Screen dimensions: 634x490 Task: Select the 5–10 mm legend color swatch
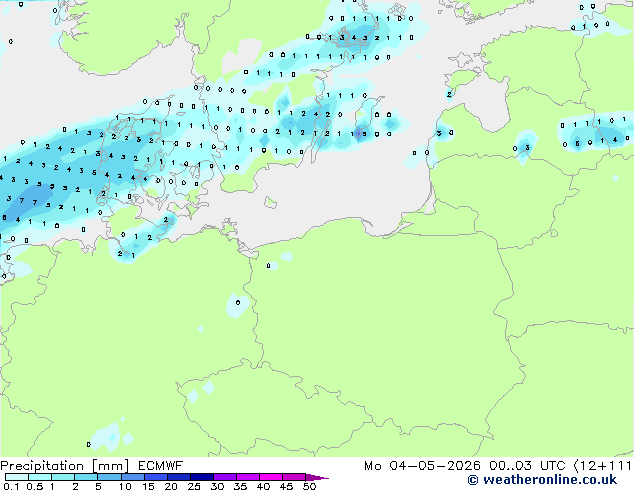[109, 477]
